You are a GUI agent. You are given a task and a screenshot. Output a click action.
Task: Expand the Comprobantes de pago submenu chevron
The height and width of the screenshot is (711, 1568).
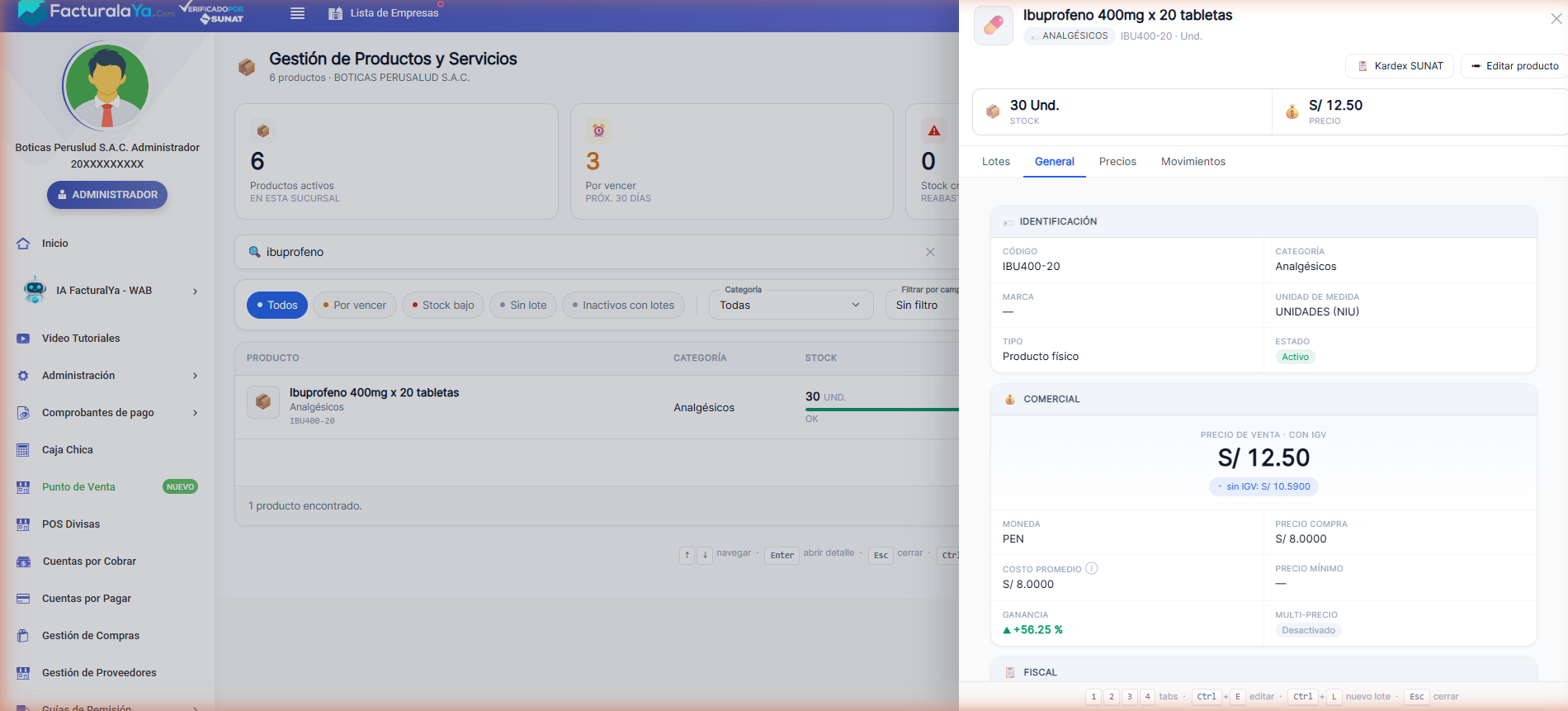tap(196, 413)
